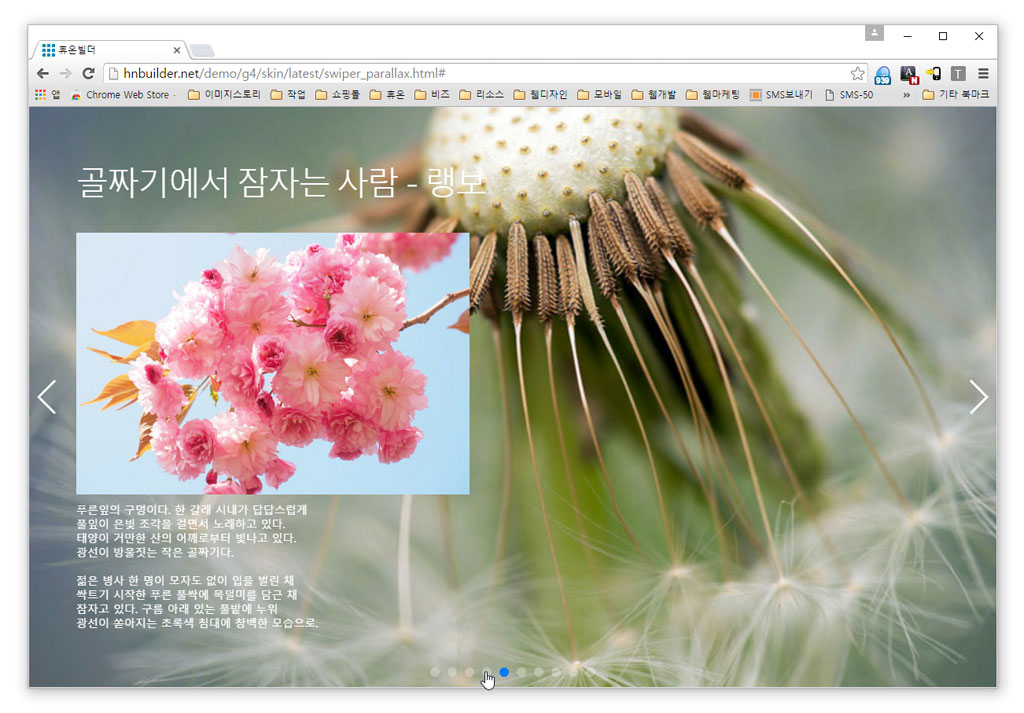Open a new tab
The height and width of the screenshot is (713, 1024).
coord(201,51)
